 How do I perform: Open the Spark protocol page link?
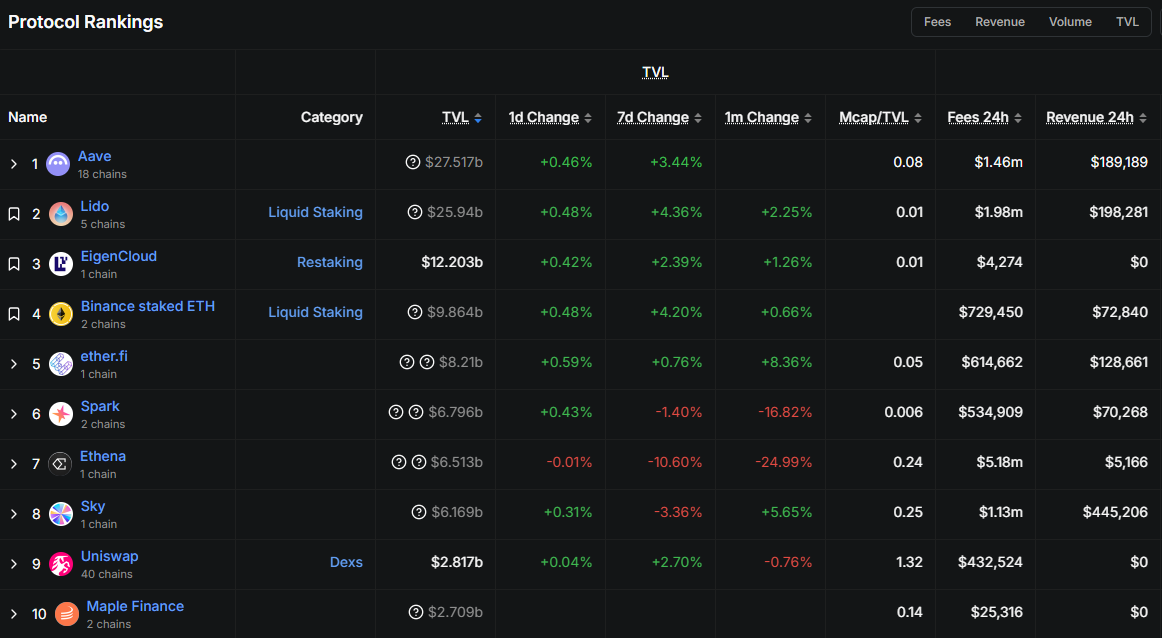[100, 406]
